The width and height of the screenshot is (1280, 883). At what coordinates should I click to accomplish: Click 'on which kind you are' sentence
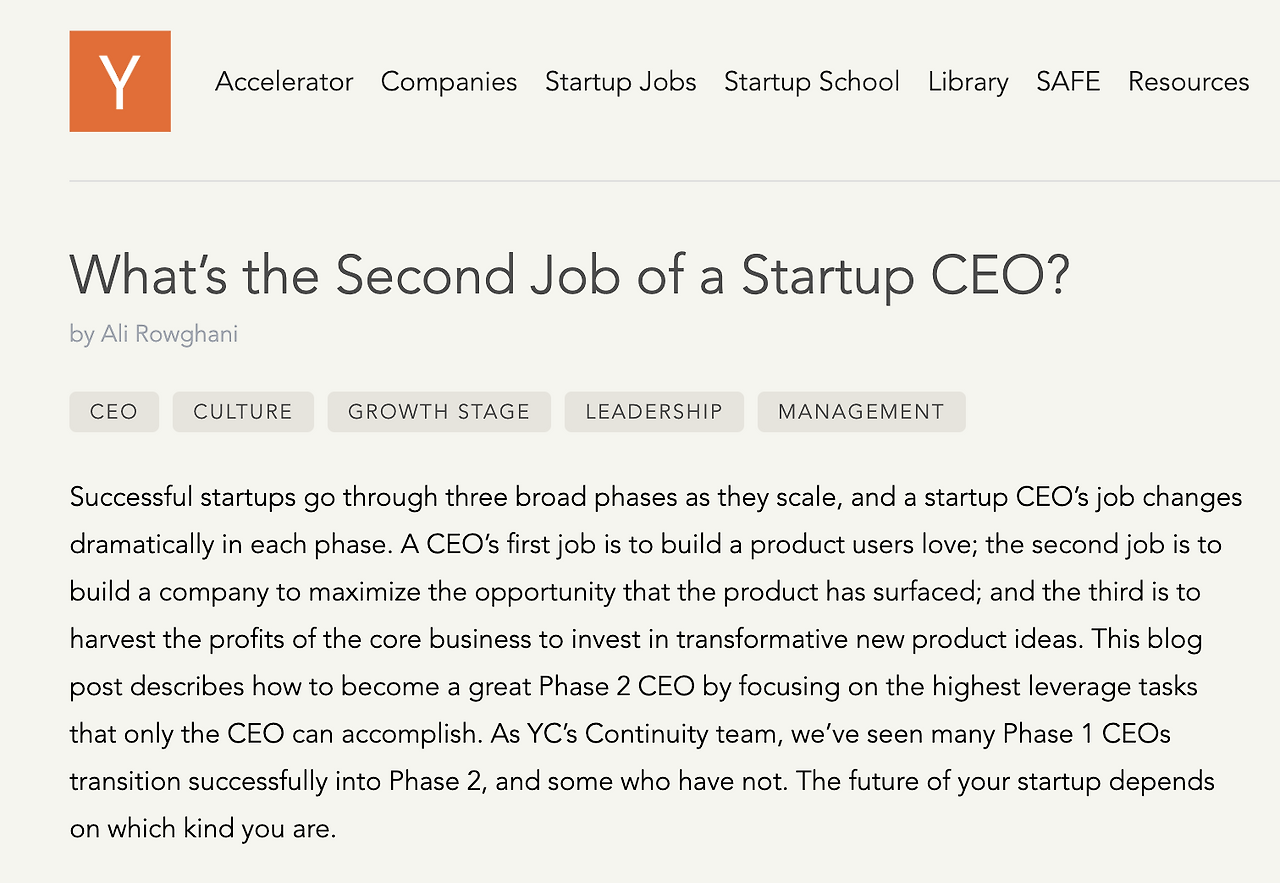coord(200,829)
